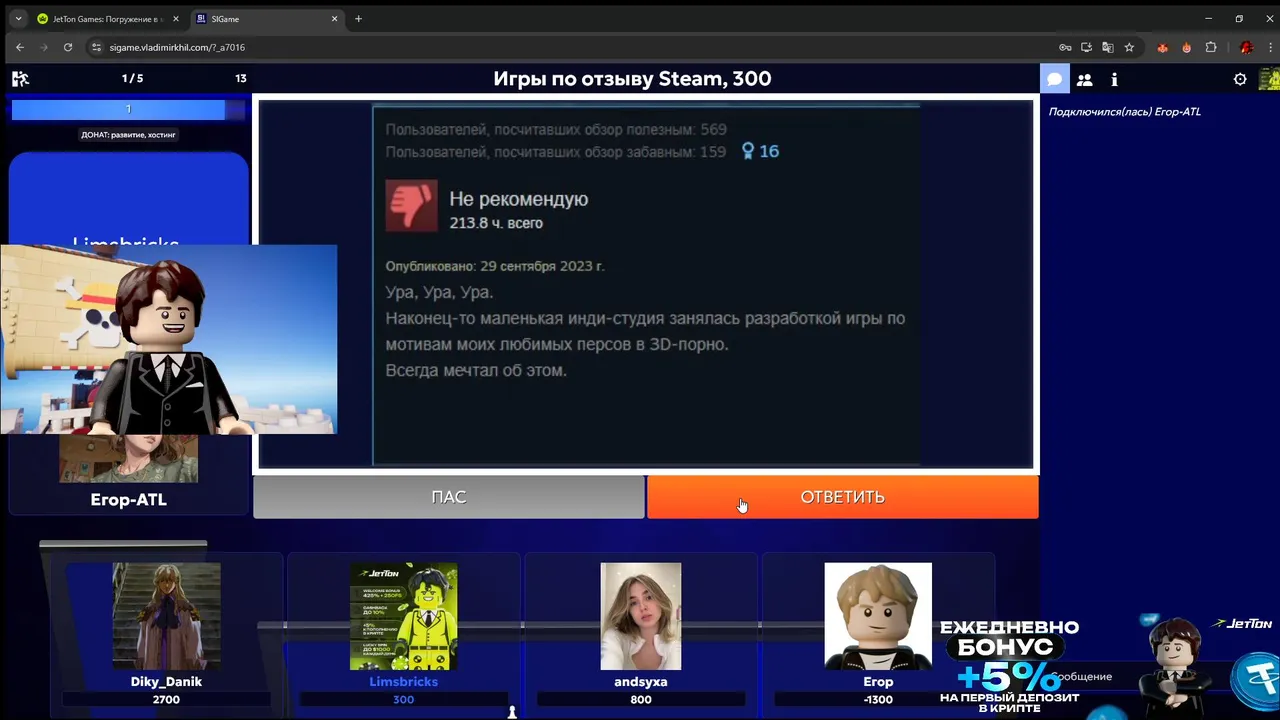Open a new browser tab
Screen dimensions: 1280x720
pyautogui.click(x=358, y=19)
